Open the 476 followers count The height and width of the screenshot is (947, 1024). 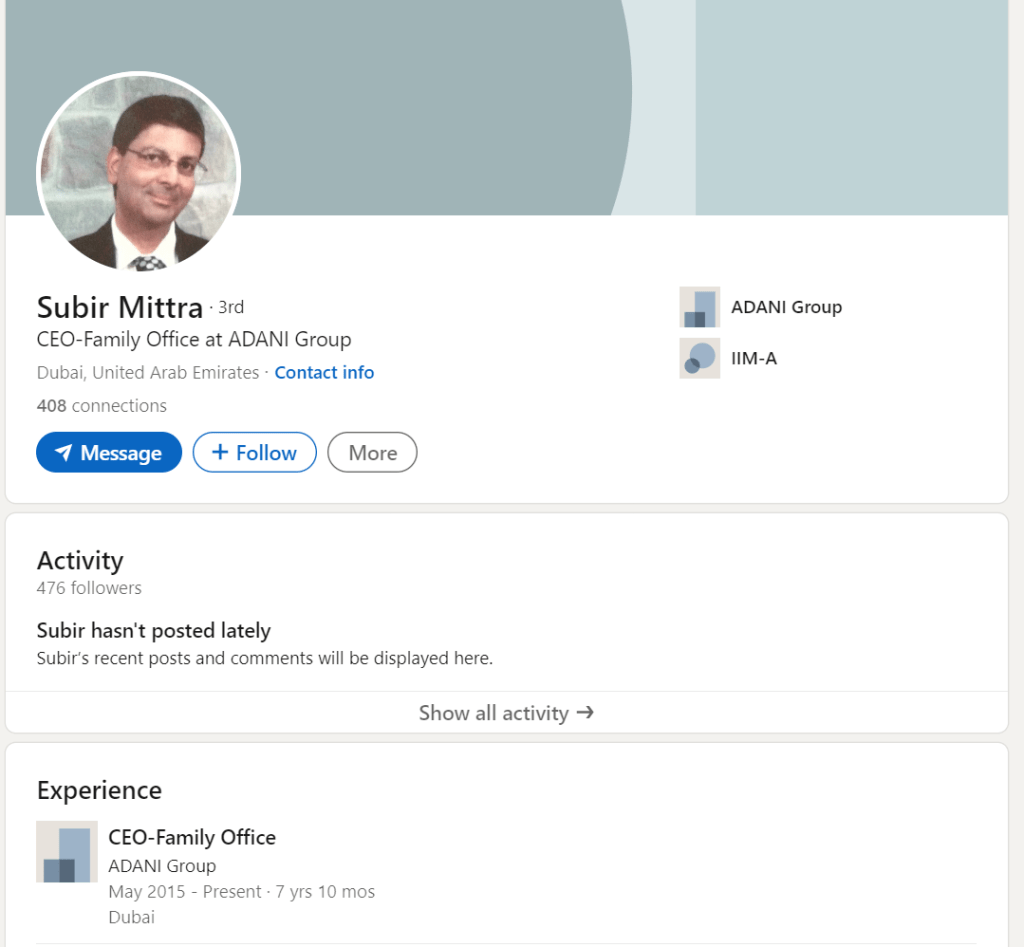coord(89,588)
